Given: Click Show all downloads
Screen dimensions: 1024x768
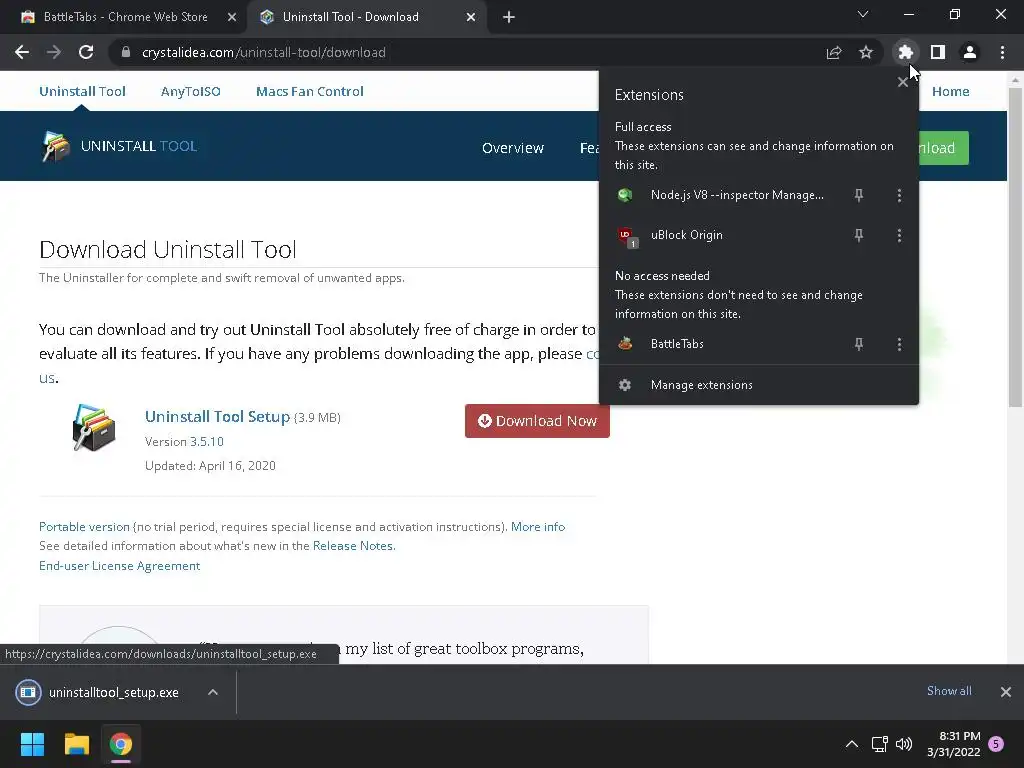Looking at the screenshot, I should [x=949, y=691].
